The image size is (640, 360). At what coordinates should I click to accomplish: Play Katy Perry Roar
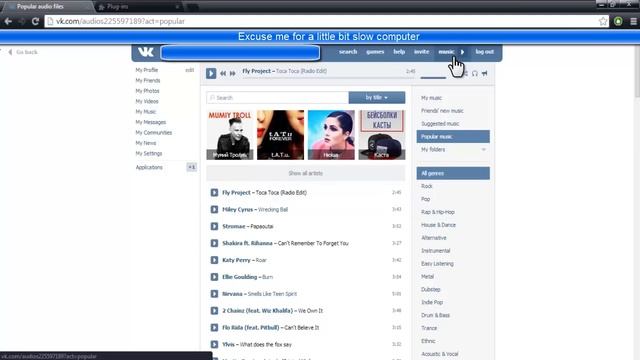click(214, 260)
